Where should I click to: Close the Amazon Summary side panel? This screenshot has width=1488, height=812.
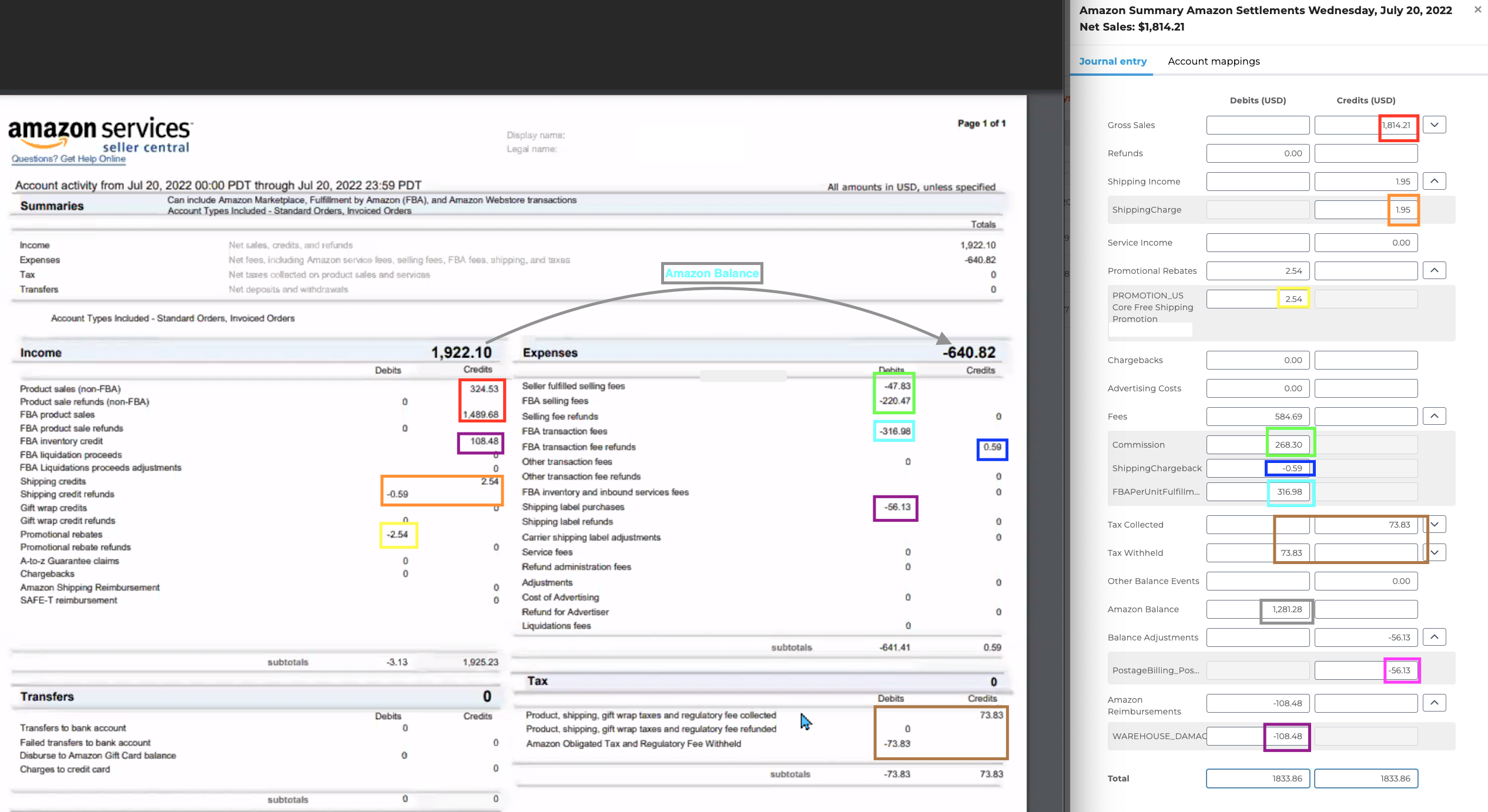1477,9
